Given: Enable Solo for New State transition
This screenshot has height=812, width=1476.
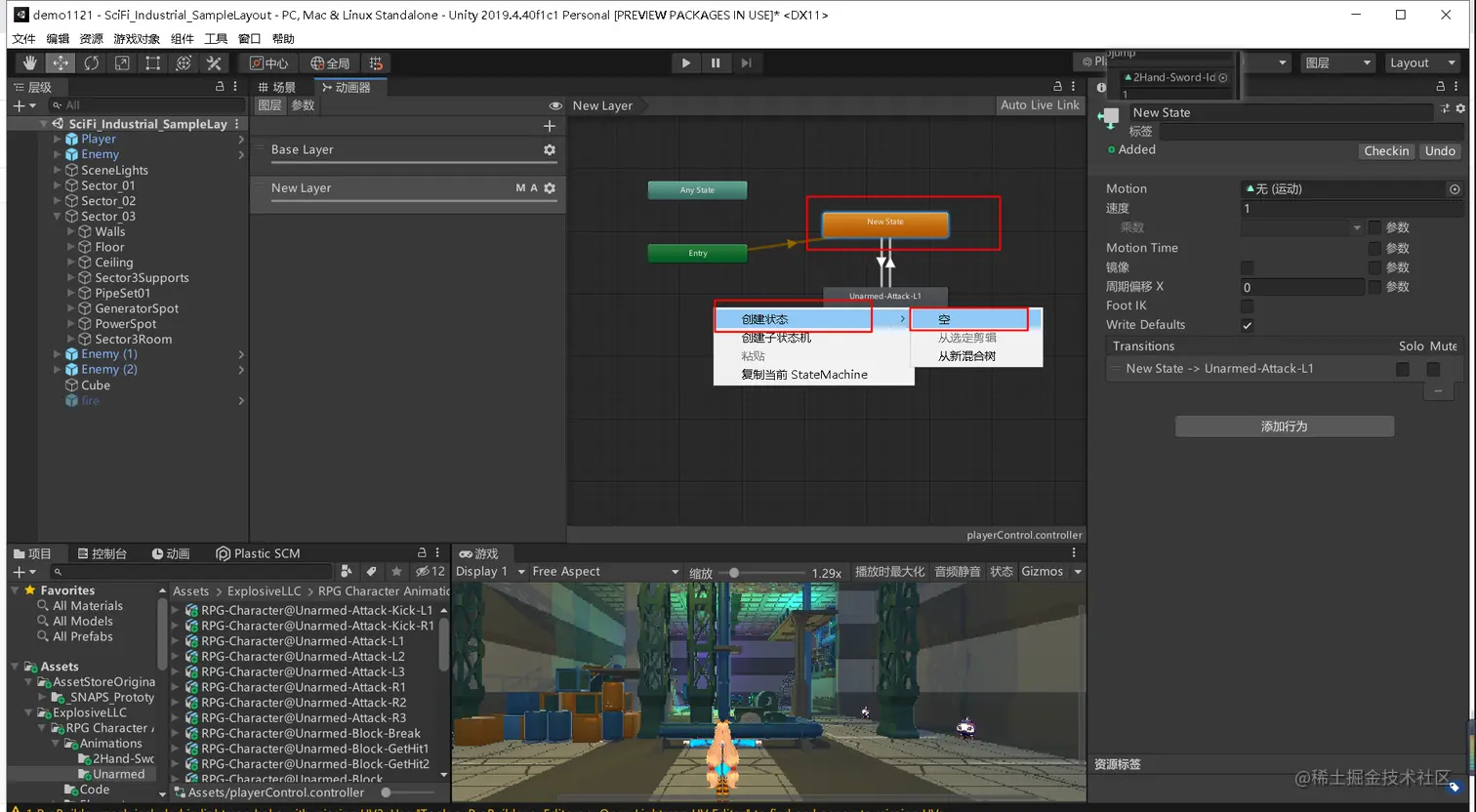Looking at the screenshot, I should point(1403,369).
